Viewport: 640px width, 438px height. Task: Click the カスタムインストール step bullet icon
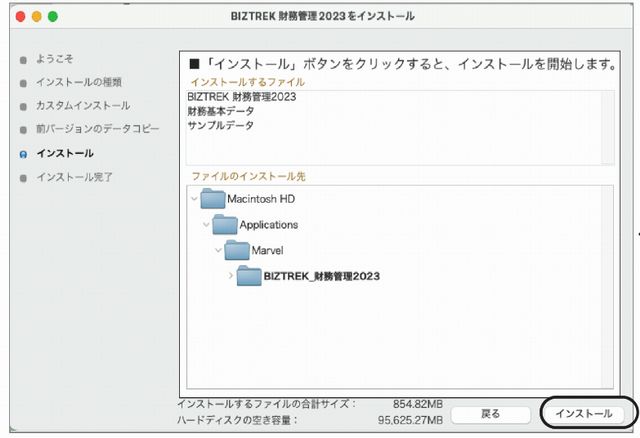(23, 107)
